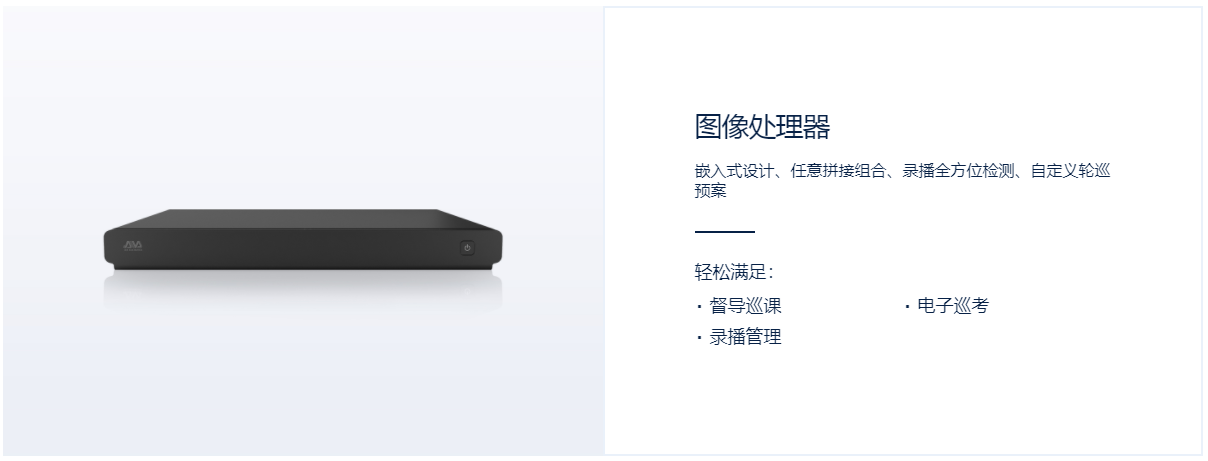The width and height of the screenshot is (1208, 461).
Task: Click the top surface of the black device
Action: coord(303,220)
